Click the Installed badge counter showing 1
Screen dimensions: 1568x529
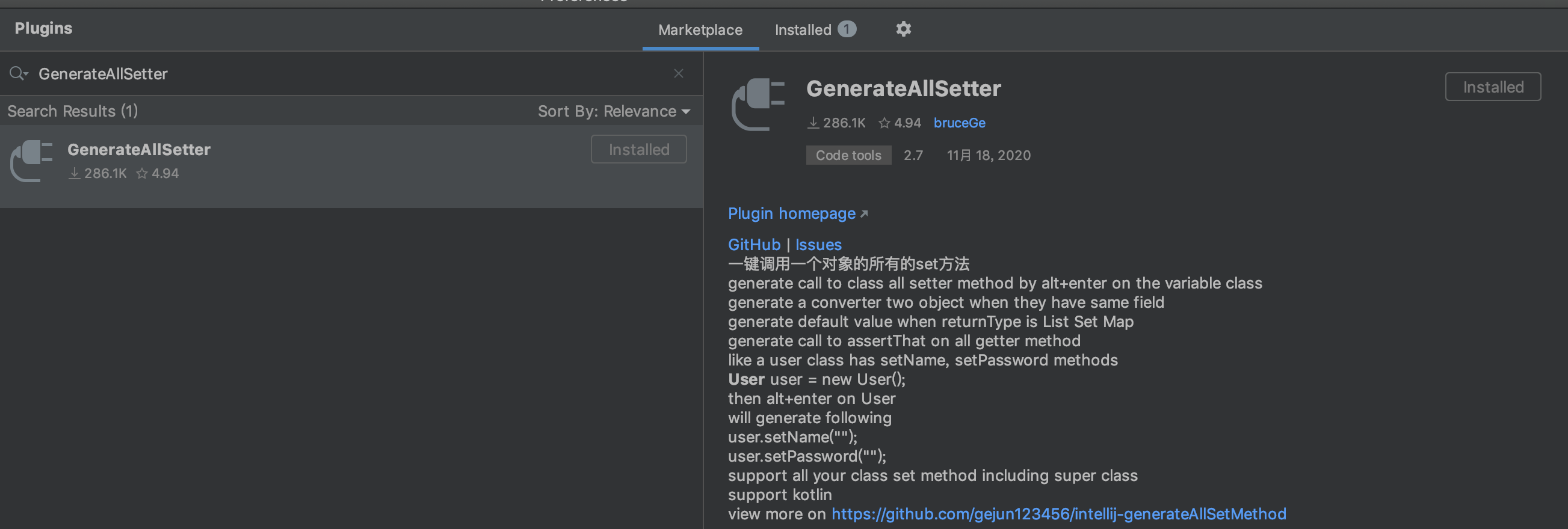pos(846,29)
